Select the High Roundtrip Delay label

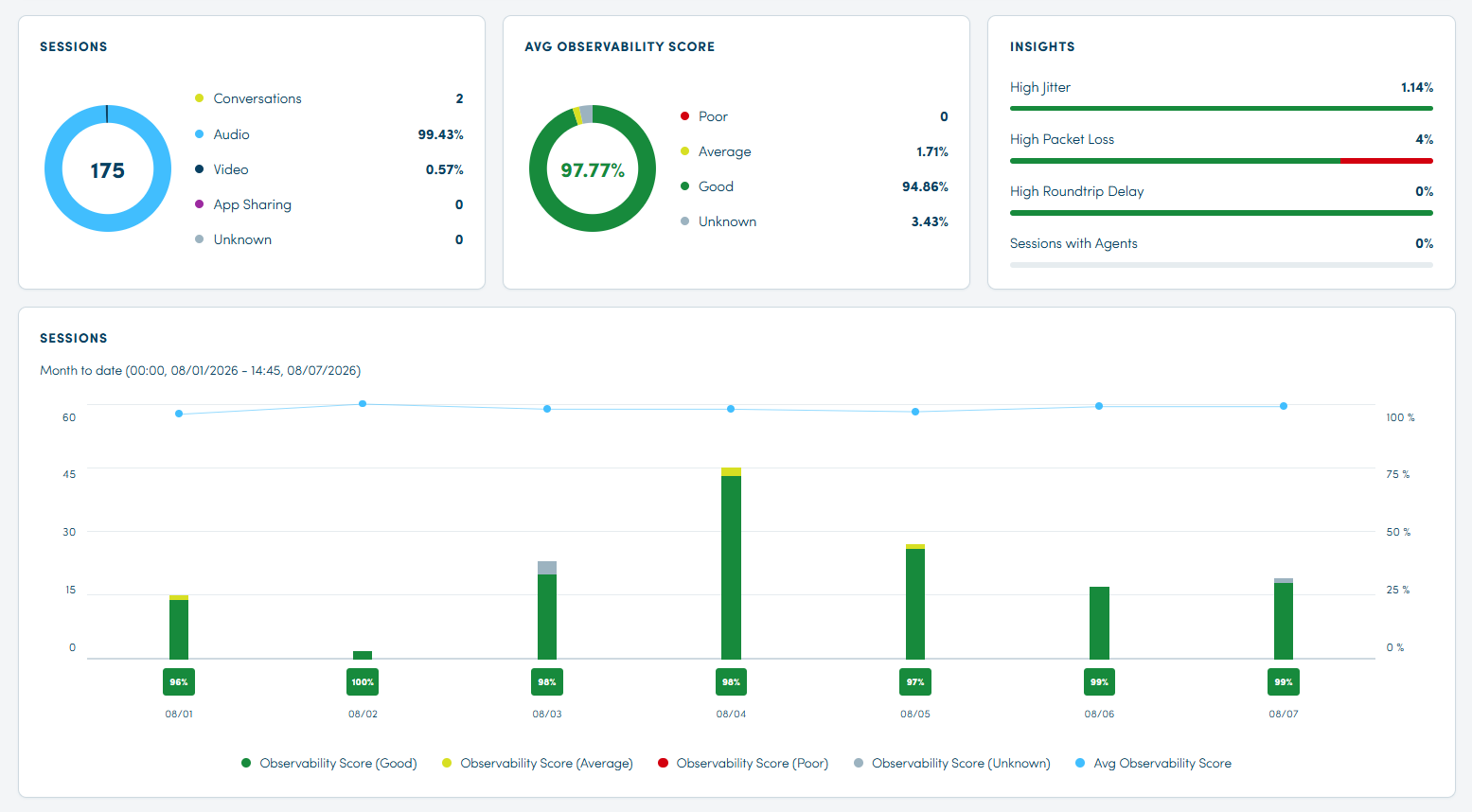(x=1077, y=191)
